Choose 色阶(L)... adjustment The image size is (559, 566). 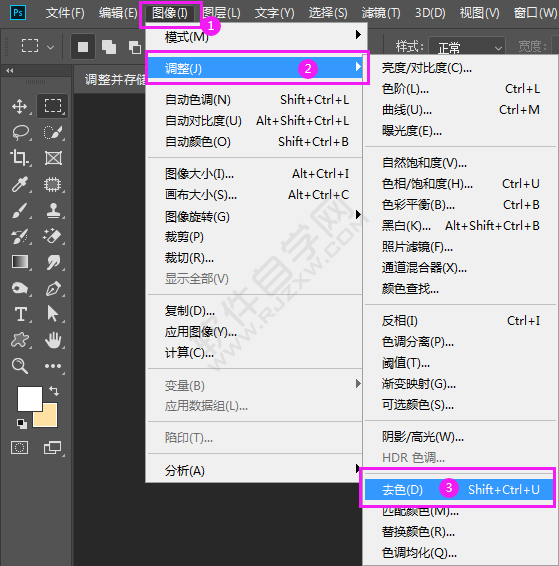(x=460, y=89)
